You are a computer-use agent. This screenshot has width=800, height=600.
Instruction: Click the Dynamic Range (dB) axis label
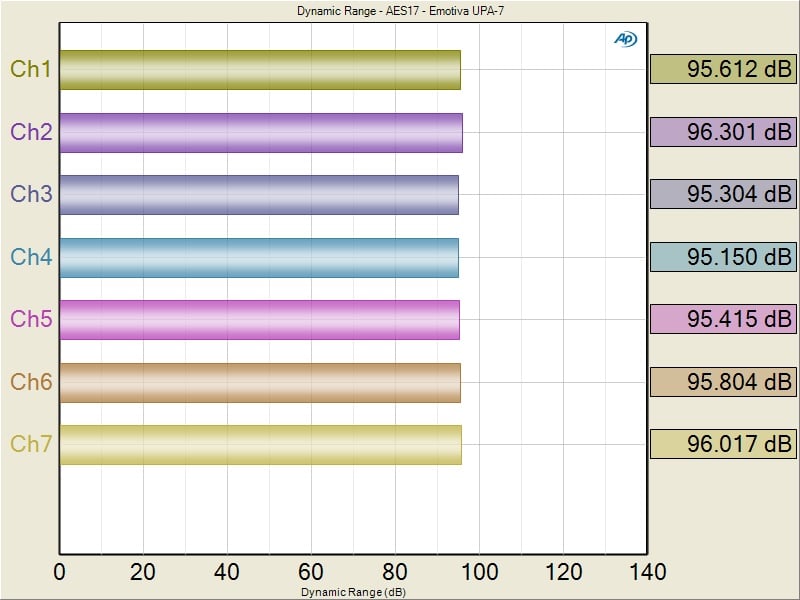coord(353,592)
